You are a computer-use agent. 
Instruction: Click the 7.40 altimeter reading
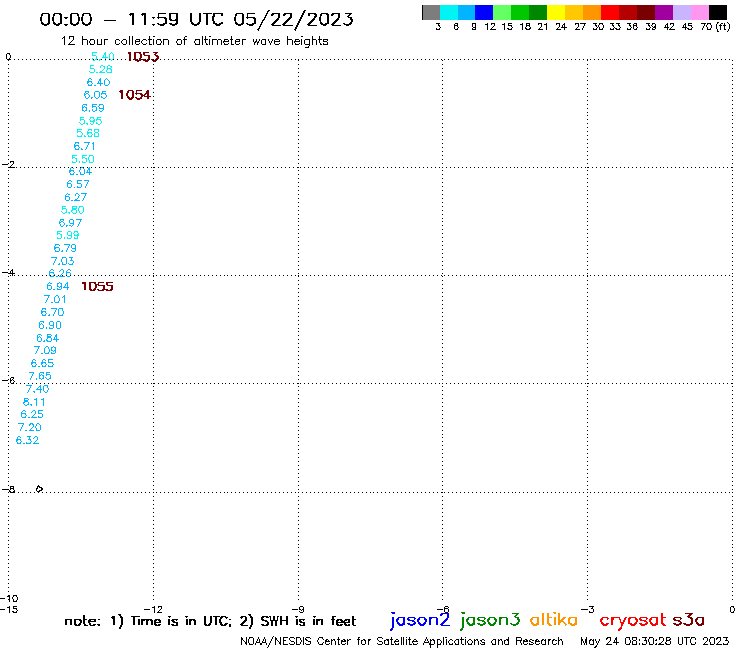coord(37,389)
